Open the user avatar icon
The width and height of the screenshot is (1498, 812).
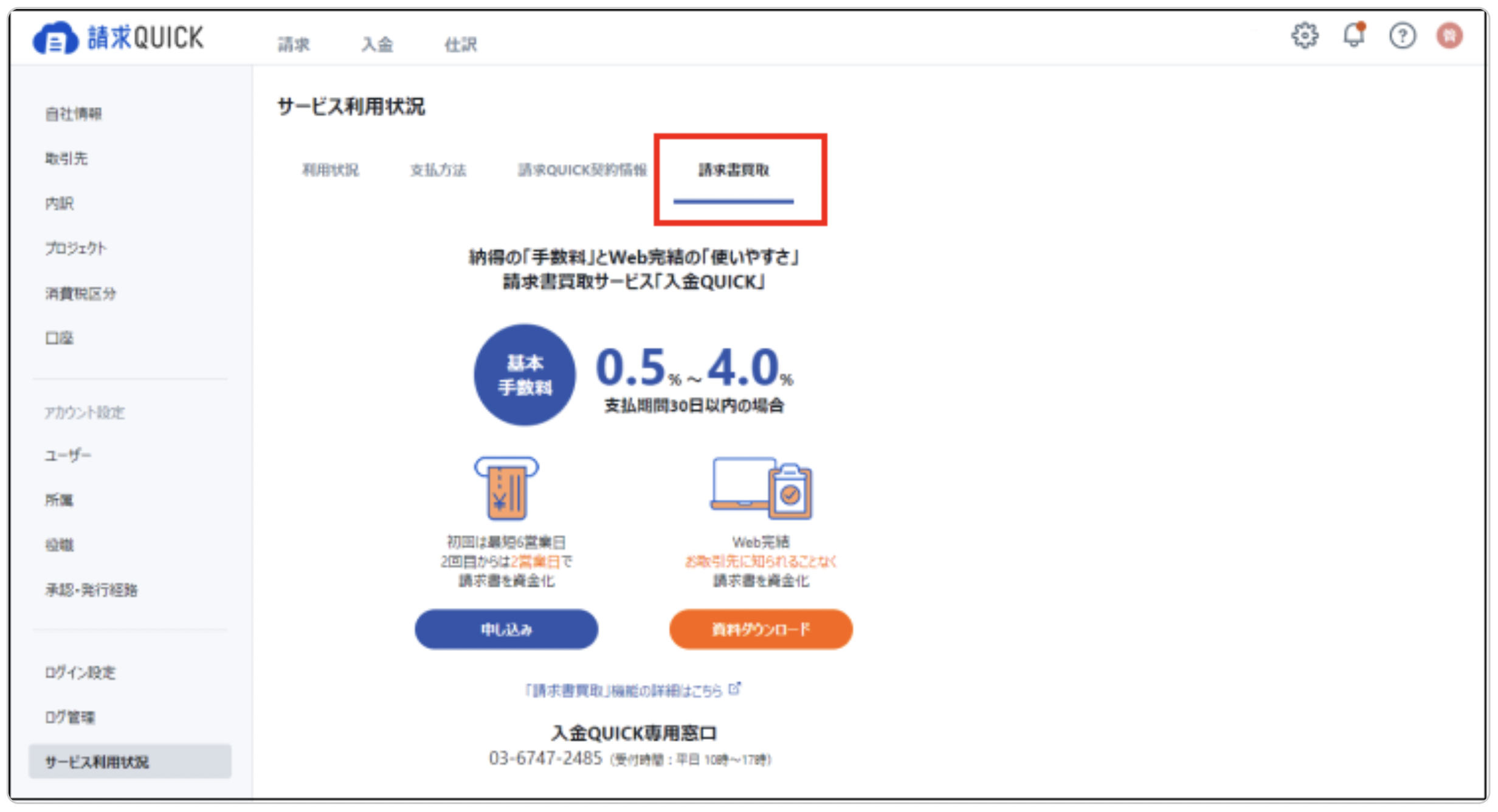(1449, 36)
